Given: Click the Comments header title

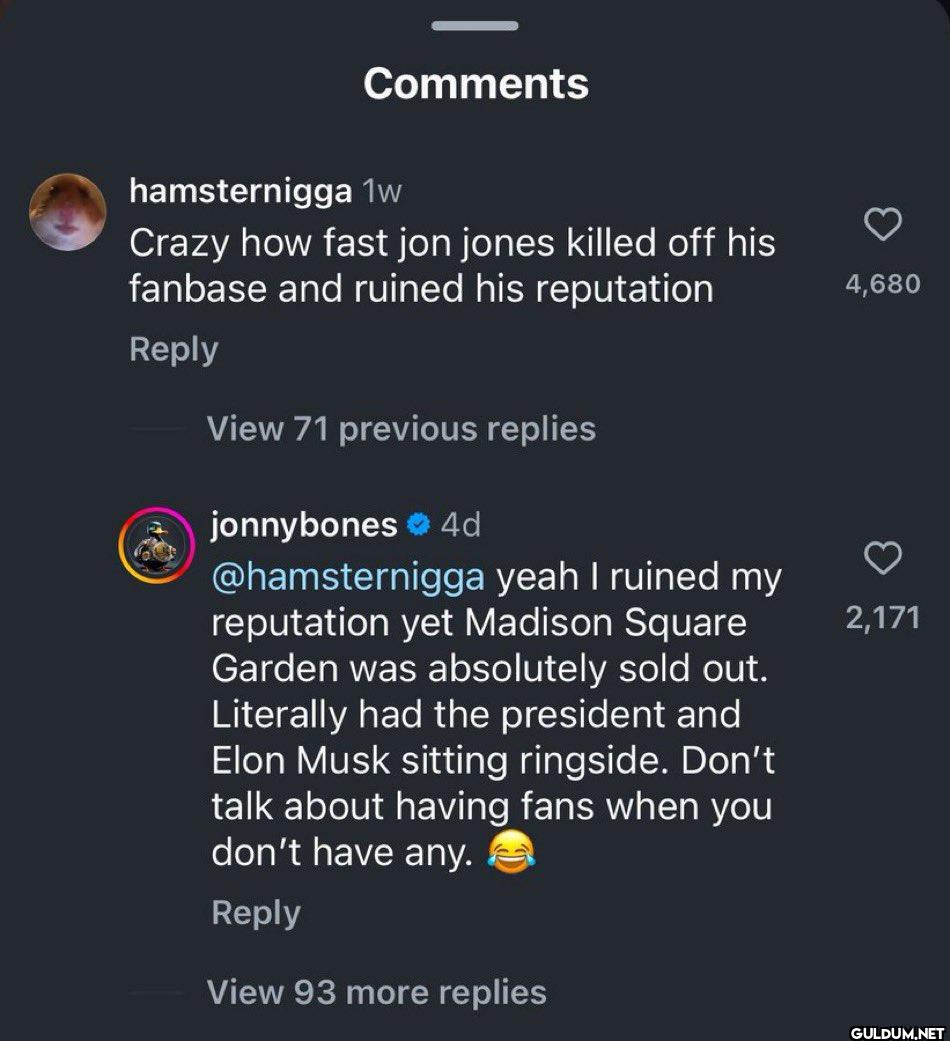Looking at the screenshot, I should [475, 84].
